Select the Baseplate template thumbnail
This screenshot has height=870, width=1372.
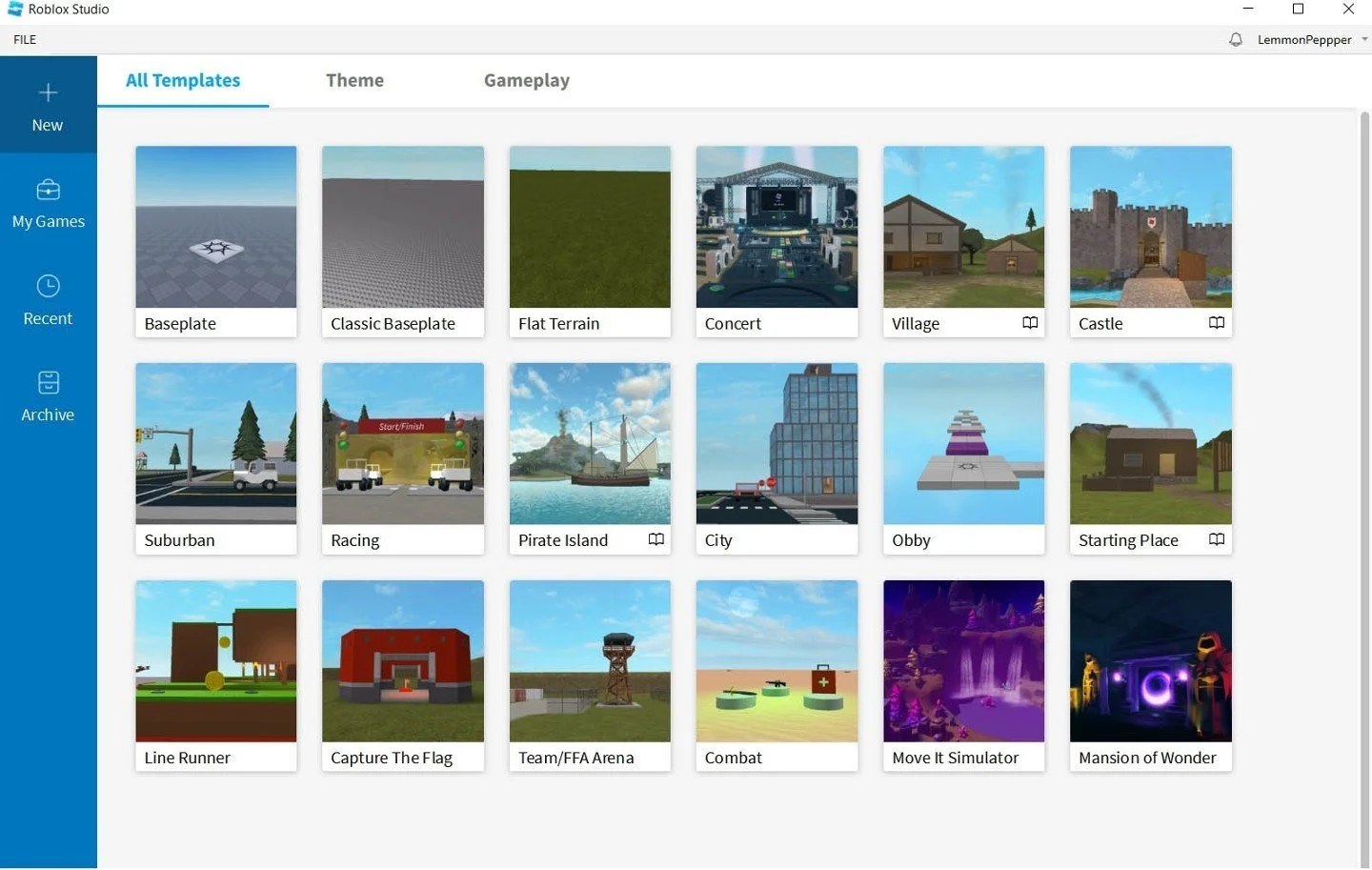216,227
